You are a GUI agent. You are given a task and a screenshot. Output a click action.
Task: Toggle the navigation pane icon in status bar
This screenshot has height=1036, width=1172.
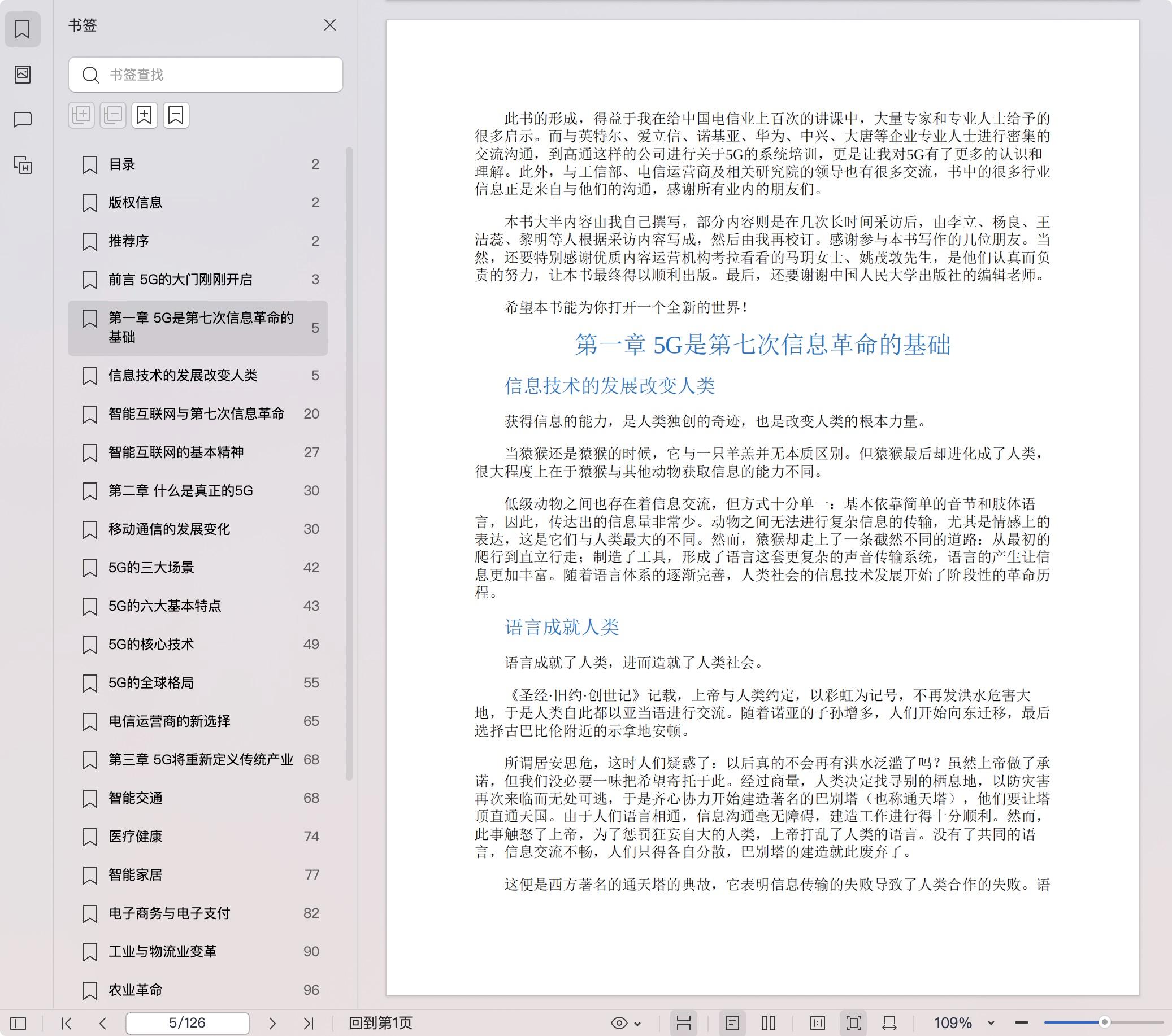18,1023
